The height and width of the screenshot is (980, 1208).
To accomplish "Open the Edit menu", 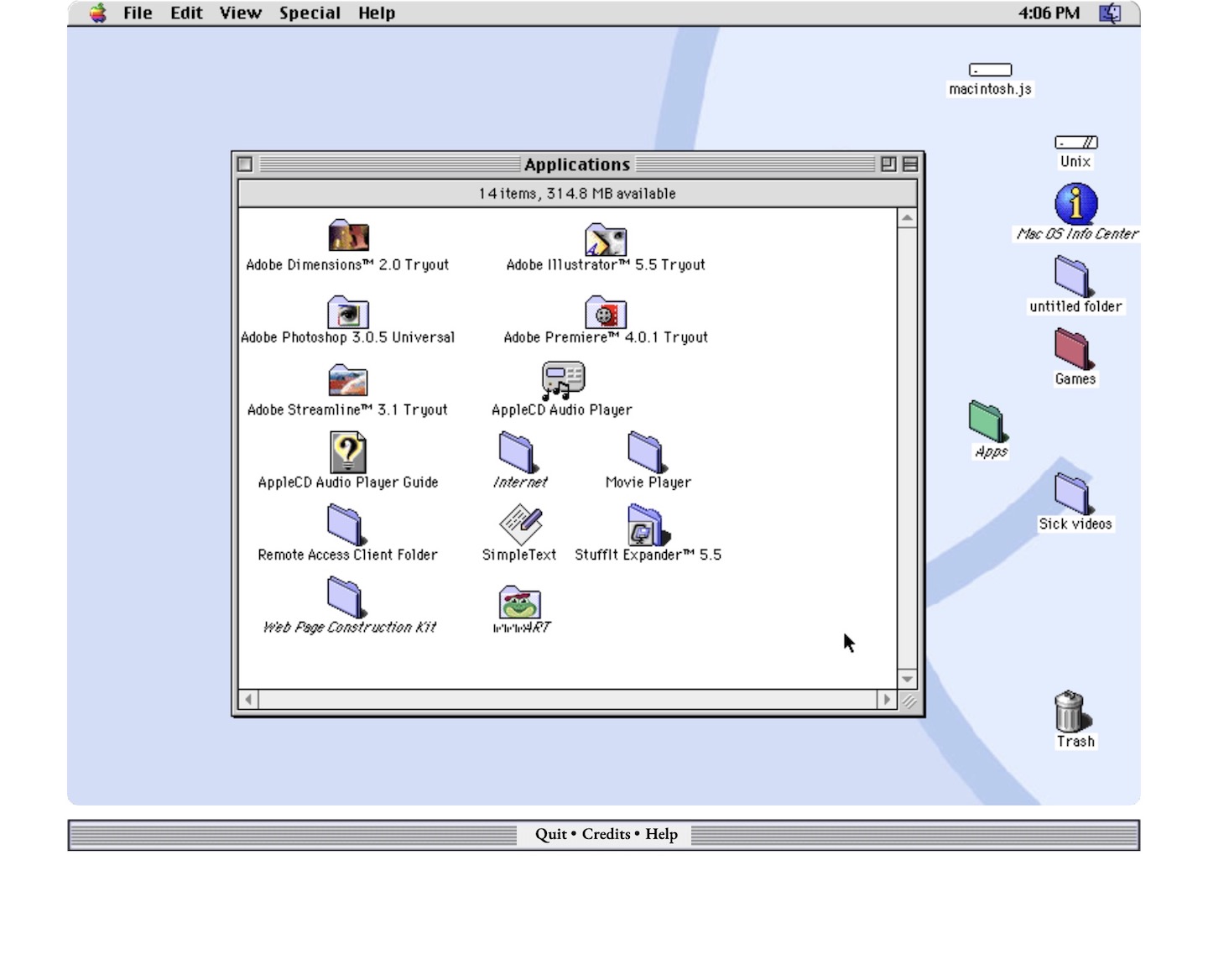I will (186, 13).
